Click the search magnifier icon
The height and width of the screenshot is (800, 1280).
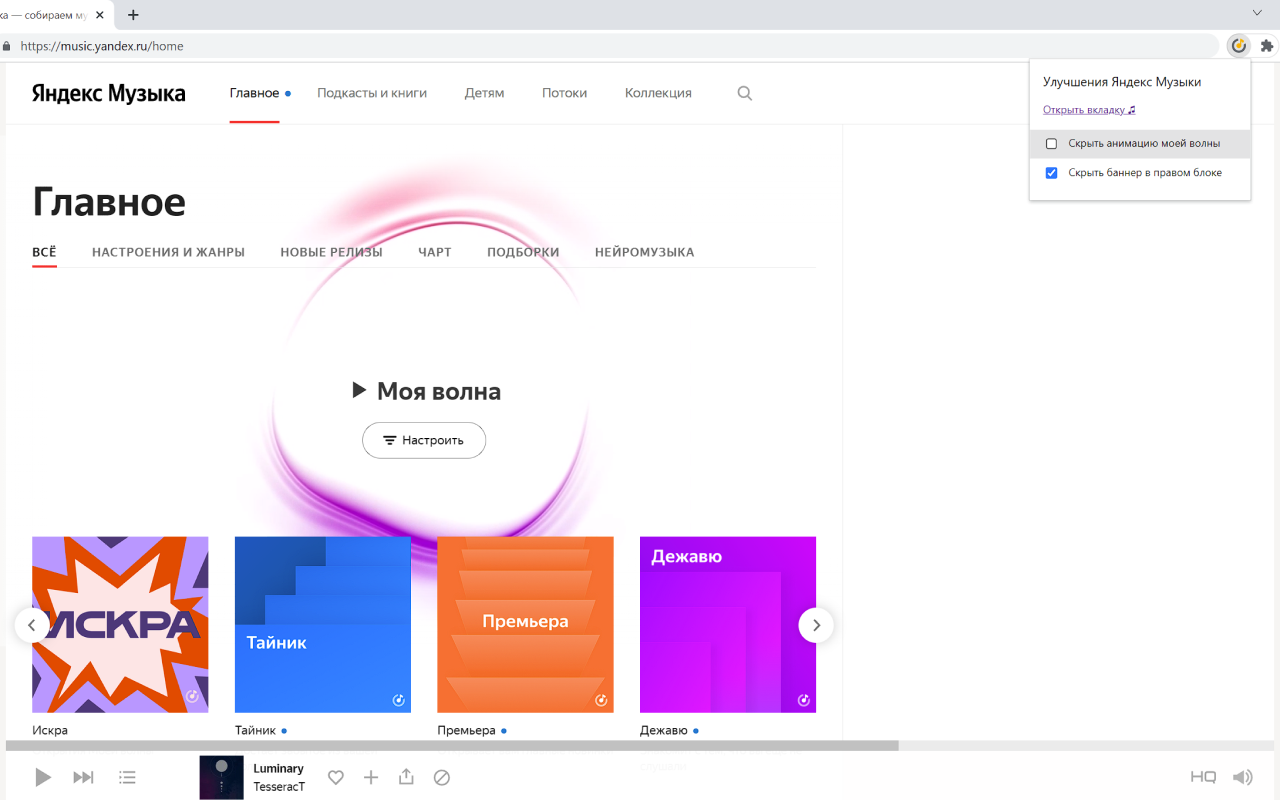(744, 93)
